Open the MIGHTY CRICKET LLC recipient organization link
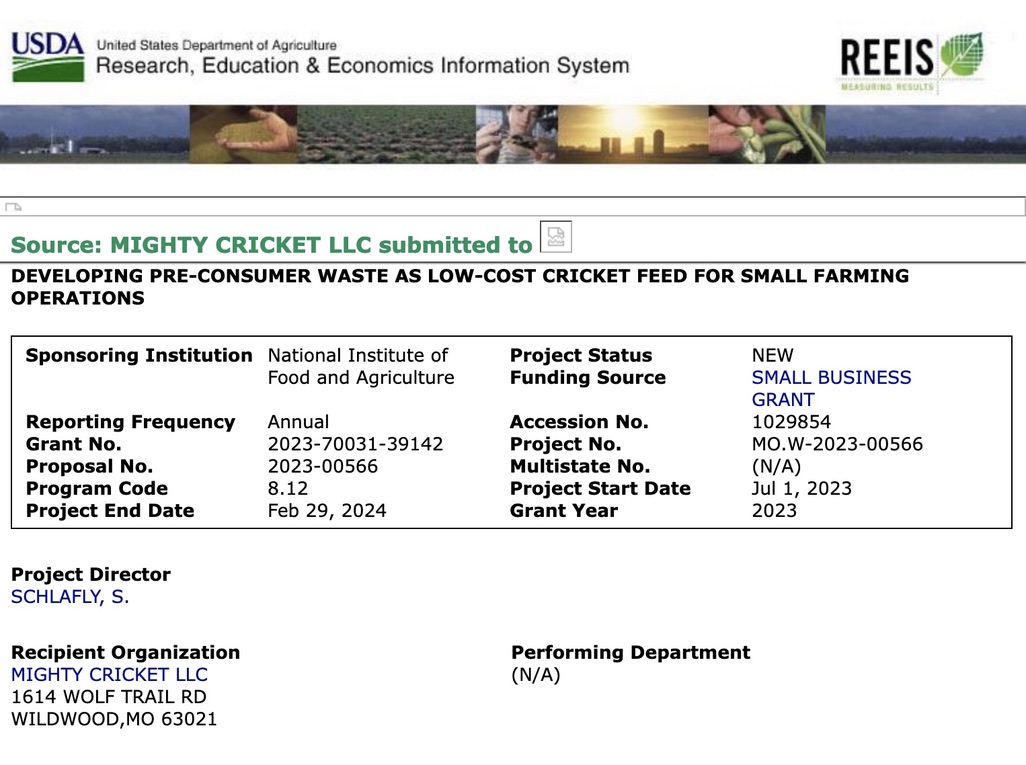 click(109, 675)
